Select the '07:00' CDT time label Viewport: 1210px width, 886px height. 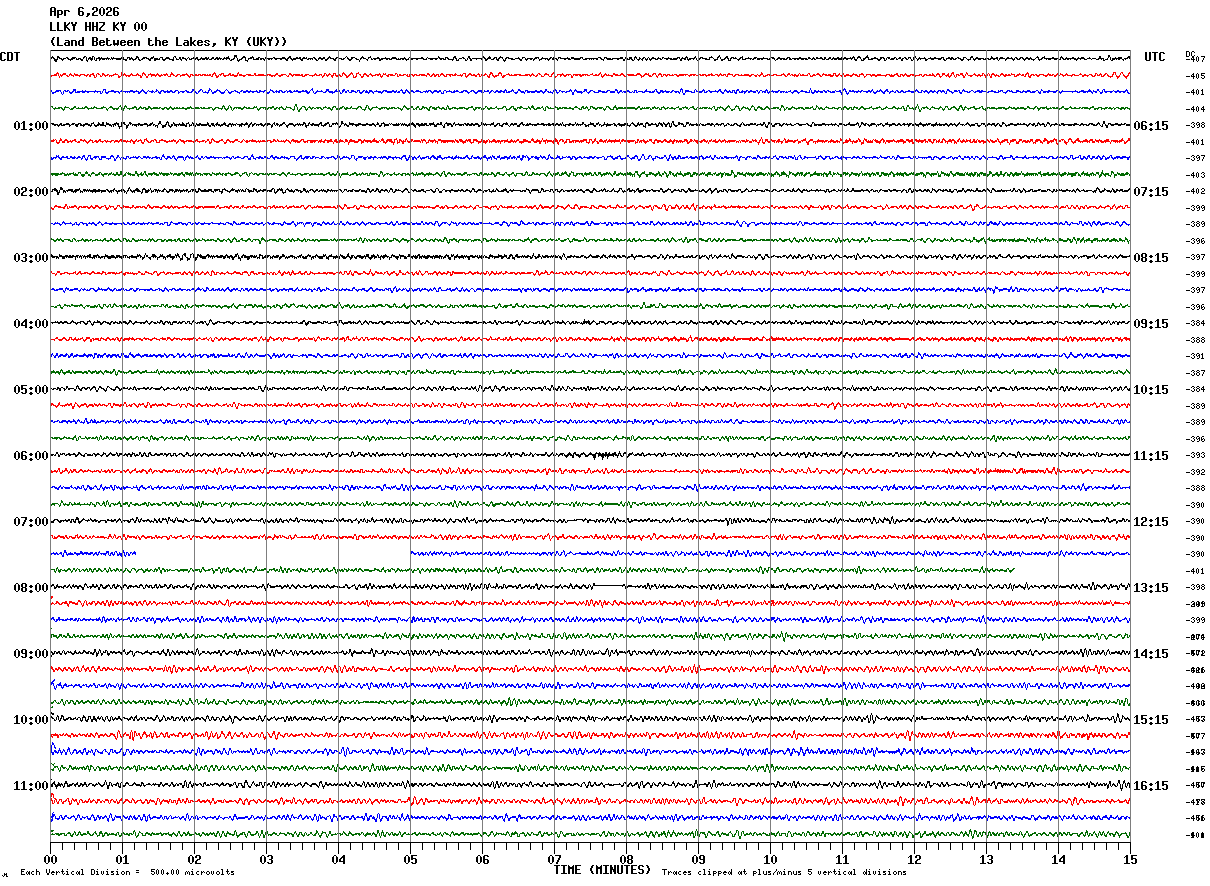(31, 522)
